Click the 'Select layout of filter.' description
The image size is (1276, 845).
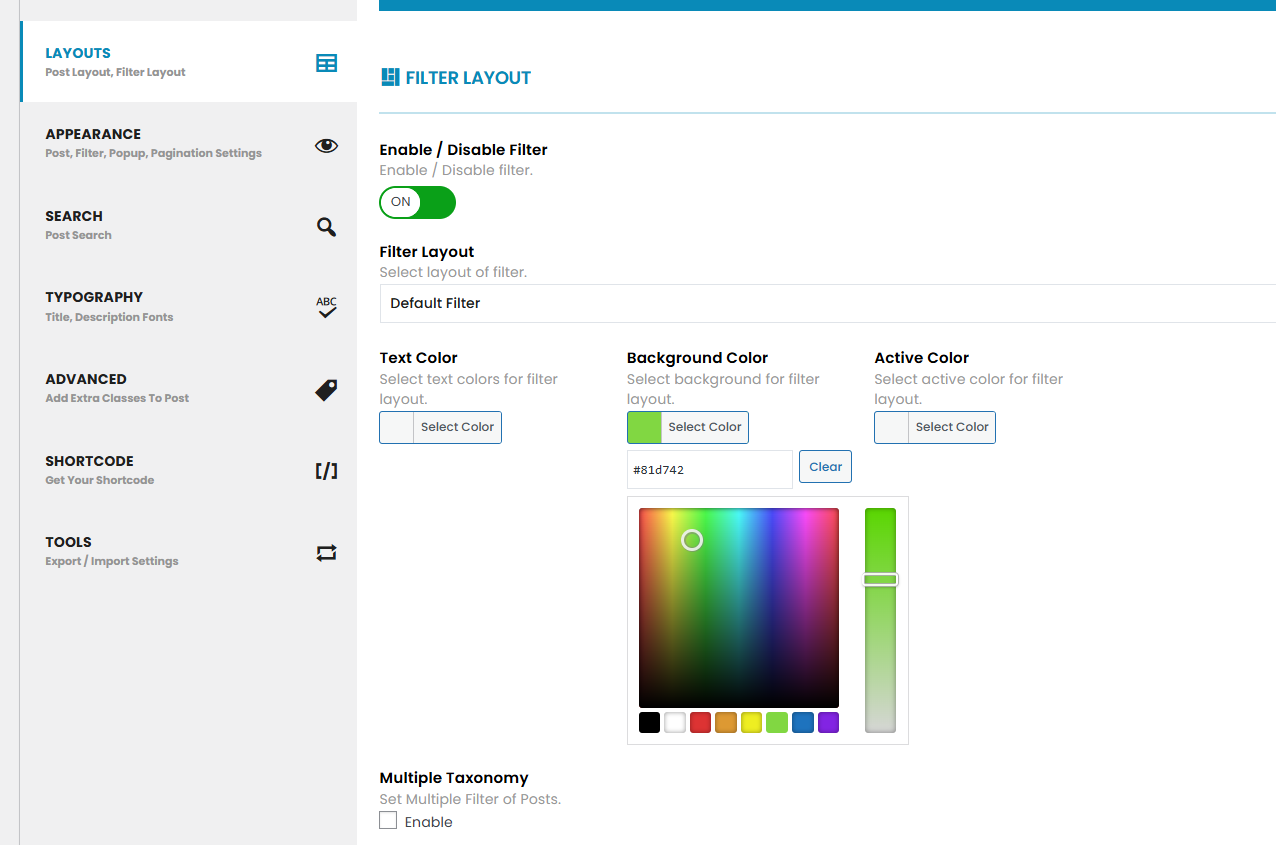pos(453,272)
